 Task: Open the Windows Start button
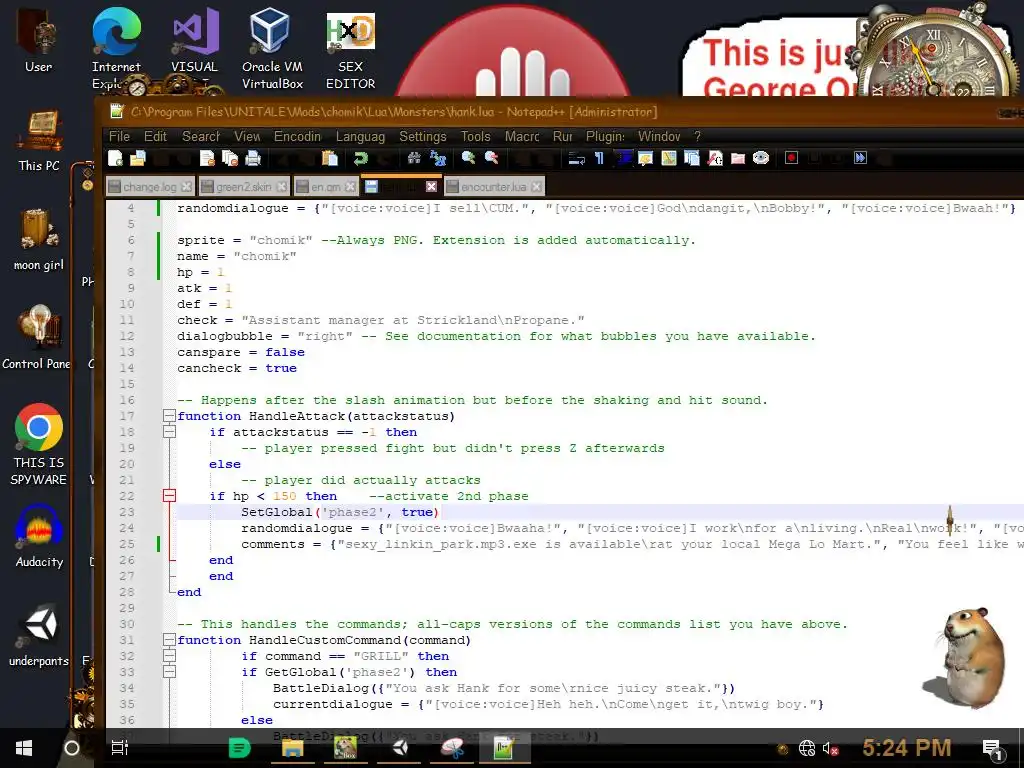click(x=24, y=748)
